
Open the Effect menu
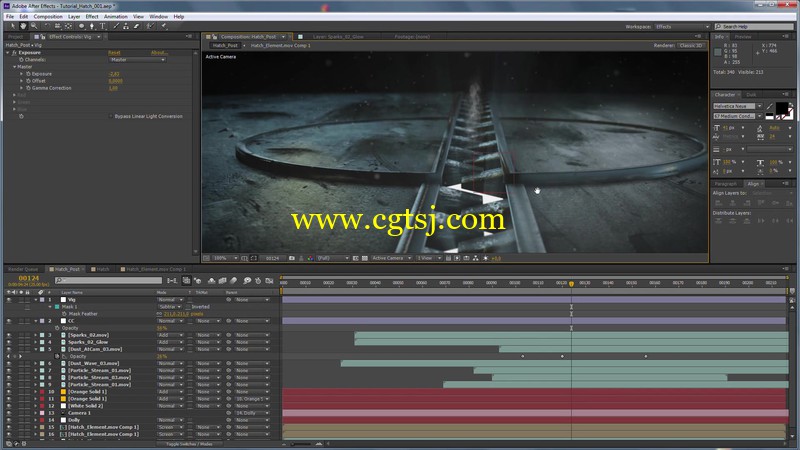point(92,17)
